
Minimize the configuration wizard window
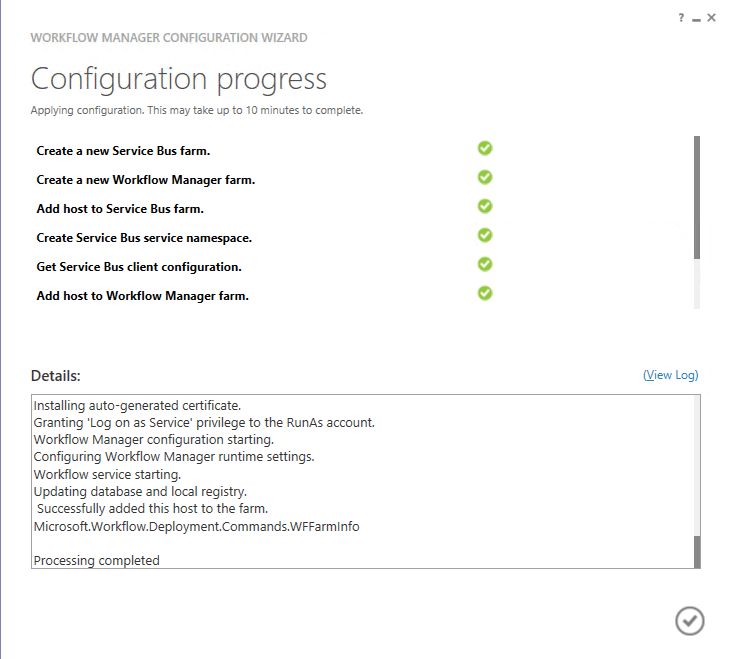click(696, 19)
